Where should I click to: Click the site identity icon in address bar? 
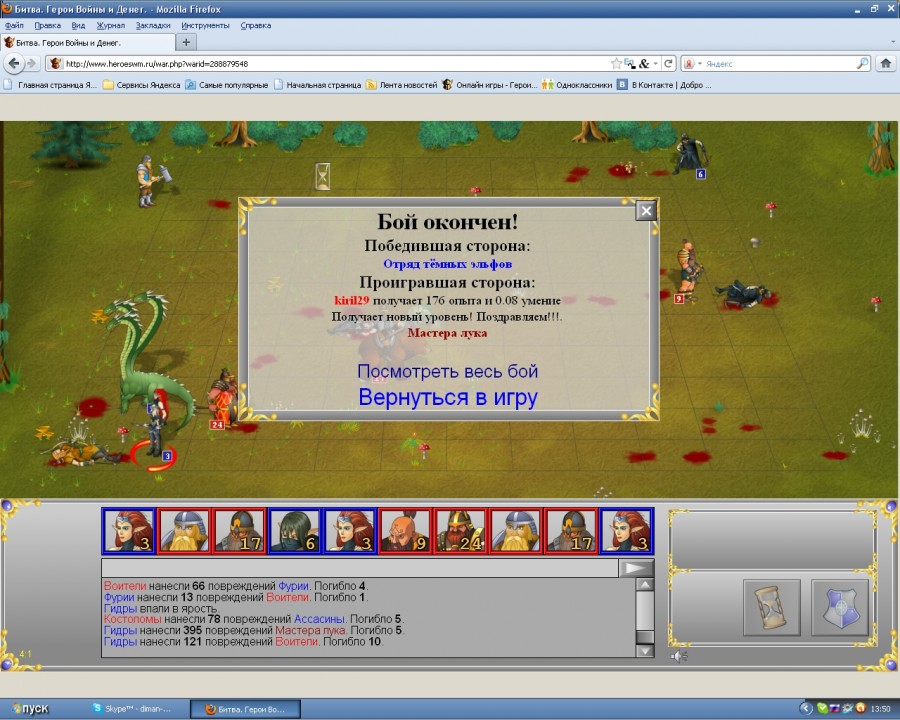pos(55,64)
